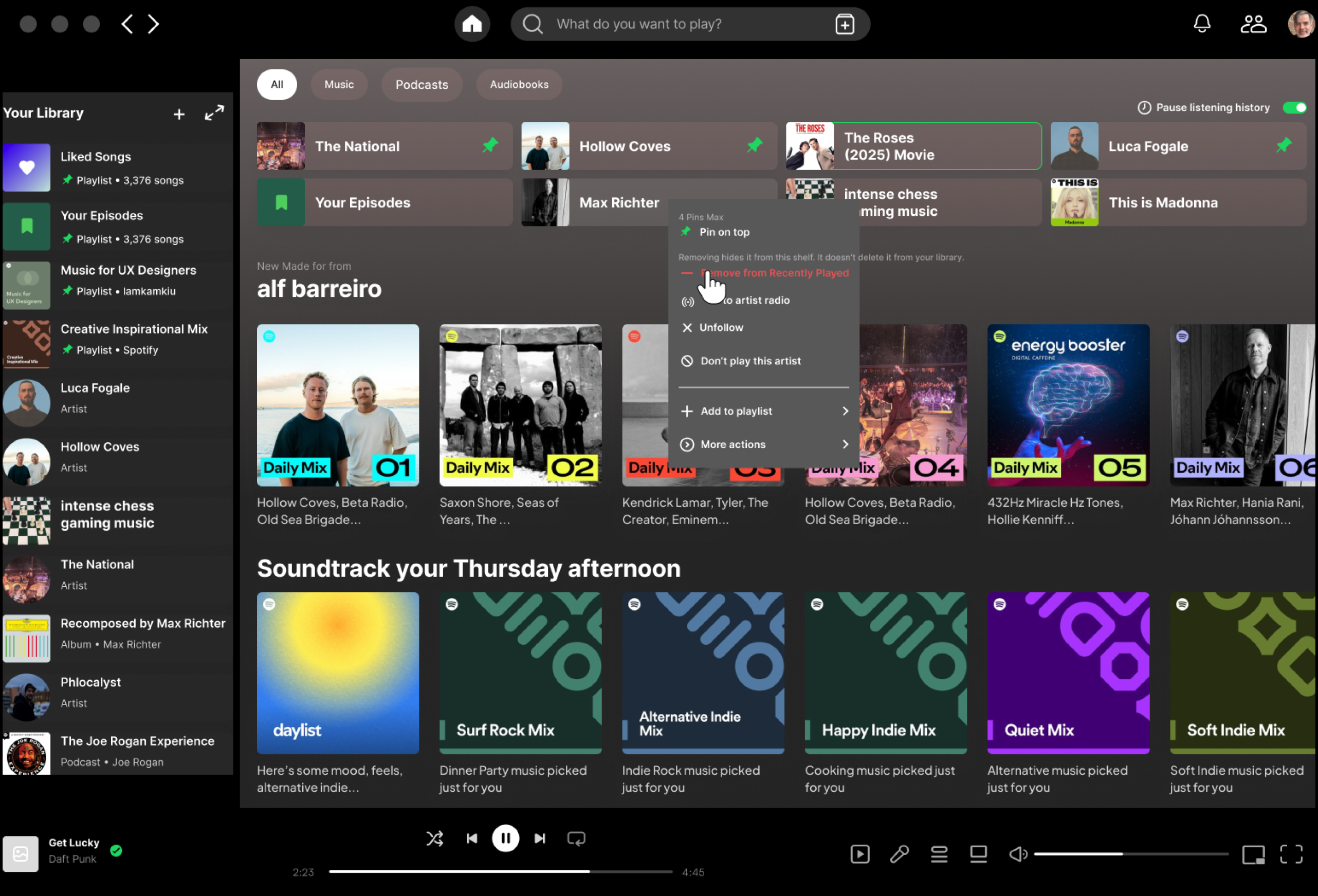Screen dimensions: 1318x896
Task: Open miniplayer icon
Action: 1253,854
